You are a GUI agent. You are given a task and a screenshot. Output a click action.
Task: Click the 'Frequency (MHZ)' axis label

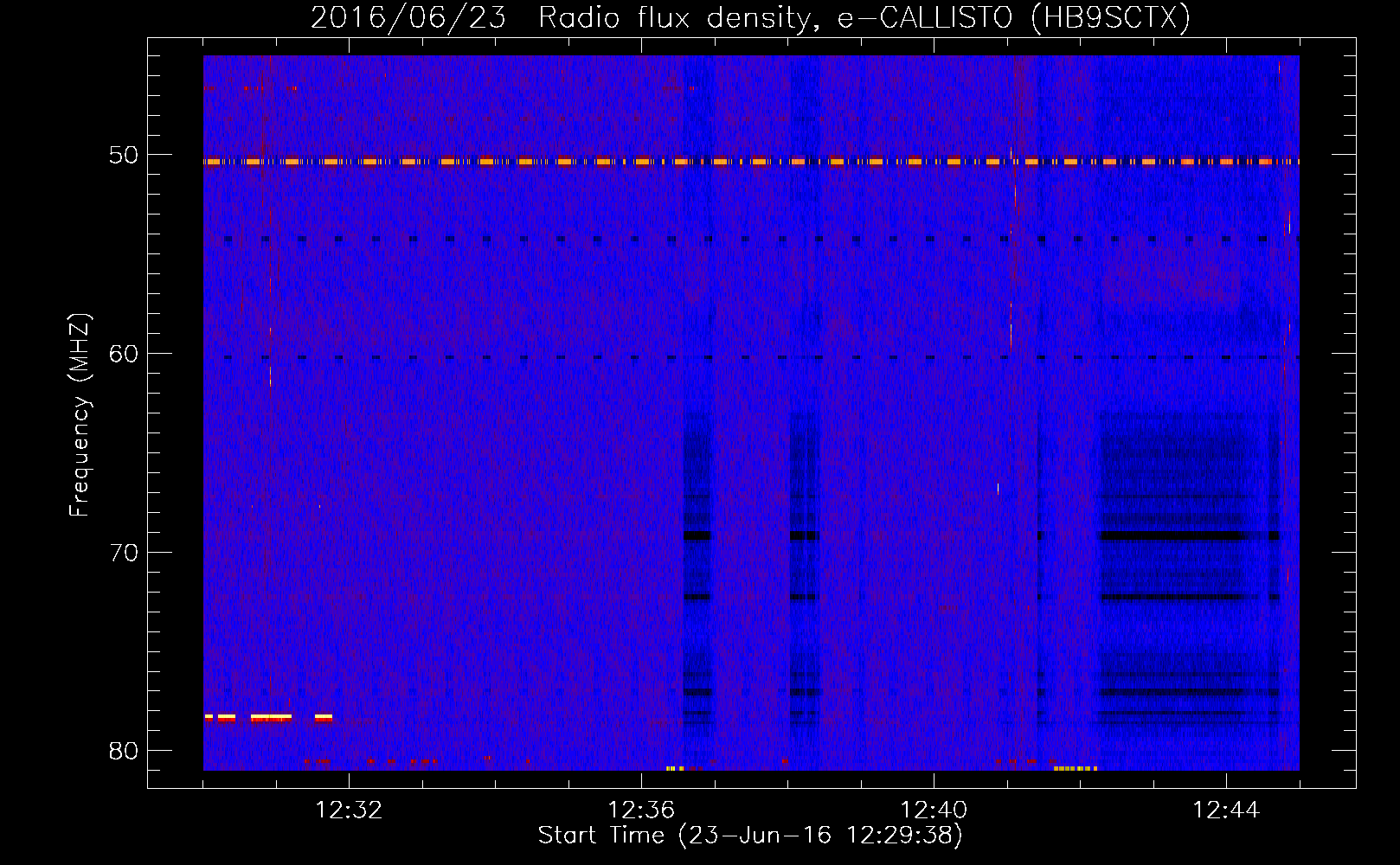[x=80, y=415]
